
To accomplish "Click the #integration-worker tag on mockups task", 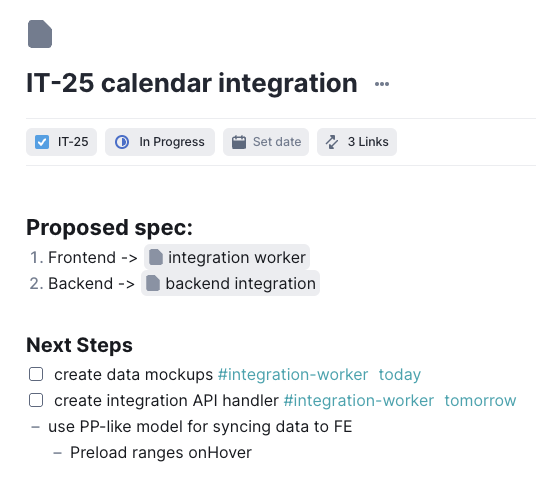I will pos(293,375).
